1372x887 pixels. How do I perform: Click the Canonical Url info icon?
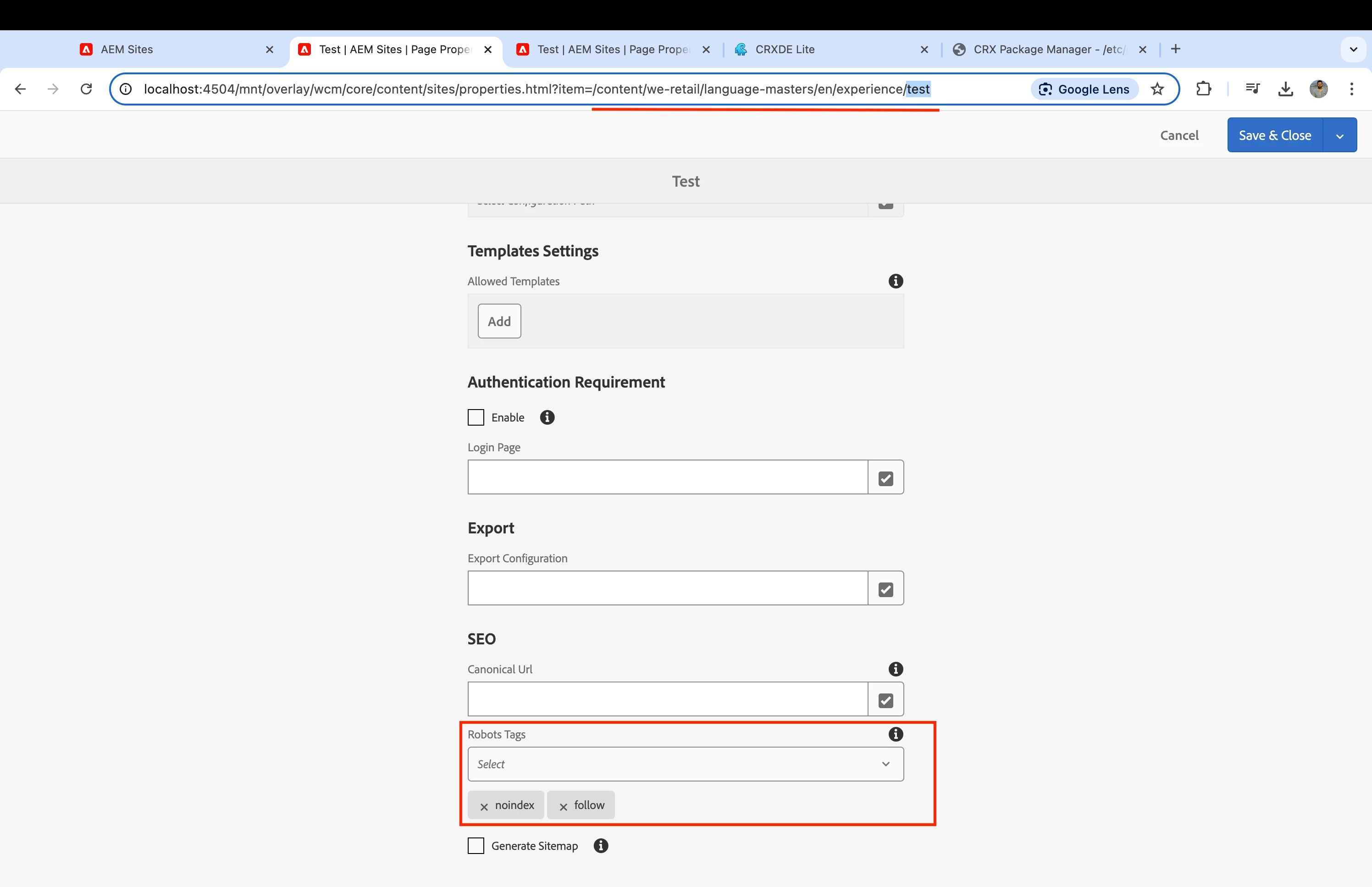895,669
